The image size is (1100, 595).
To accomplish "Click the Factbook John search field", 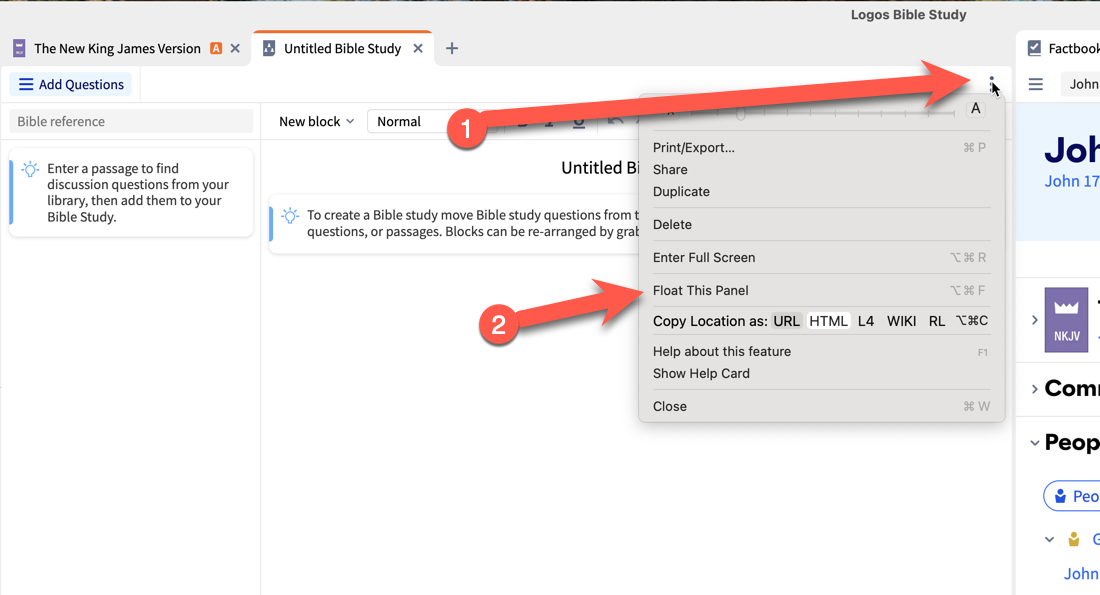I will (1080, 84).
